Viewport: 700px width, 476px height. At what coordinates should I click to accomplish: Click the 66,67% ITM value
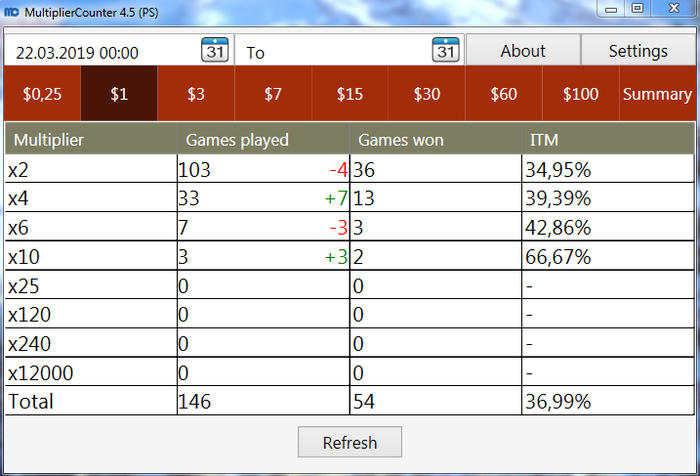pyautogui.click(x=558, y=257)
